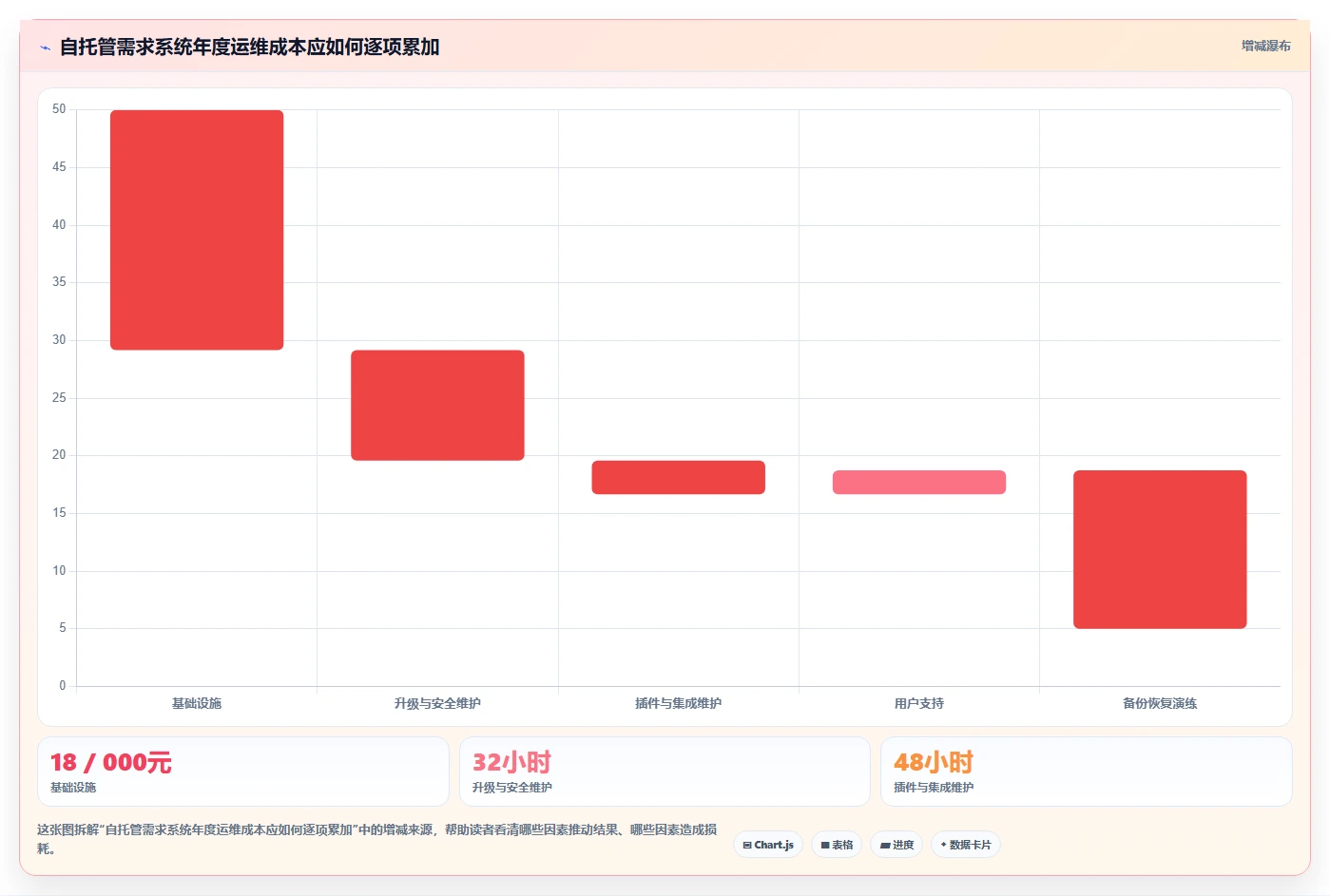
Task: Click the 32小时 stat card value
Action: click(x=511, y=762)
